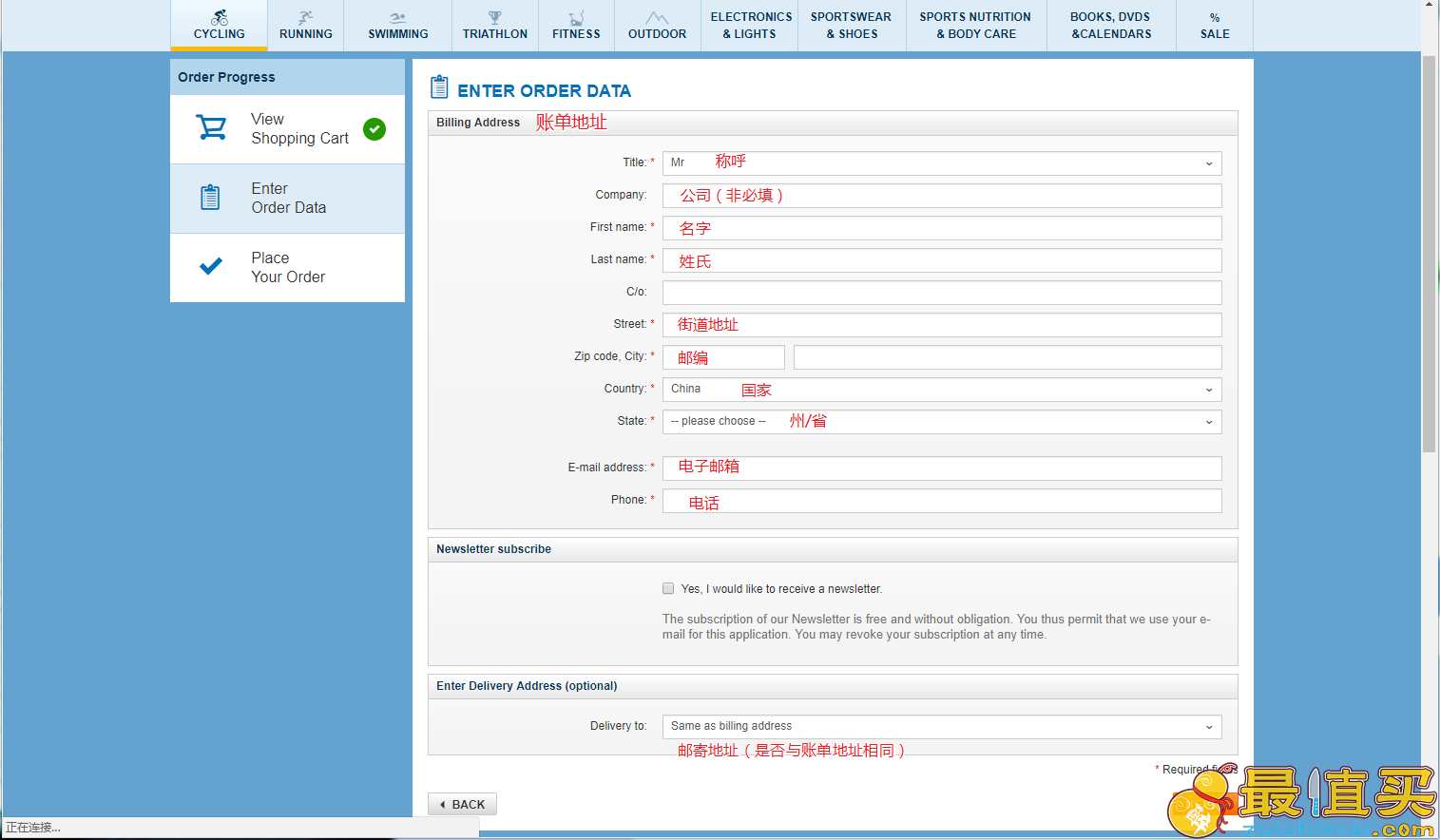This screenshot has height=840, width=1440.
Task: Click the swimmer icon above Swimming
Action: [398, 17]
